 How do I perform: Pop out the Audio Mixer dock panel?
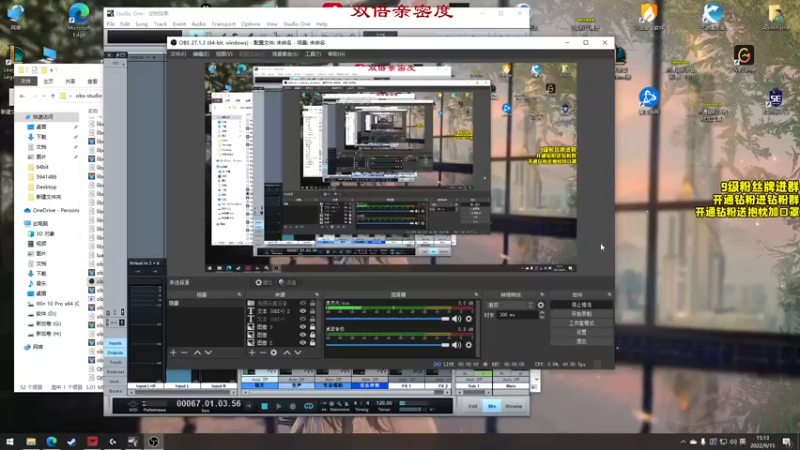point(476,294)
